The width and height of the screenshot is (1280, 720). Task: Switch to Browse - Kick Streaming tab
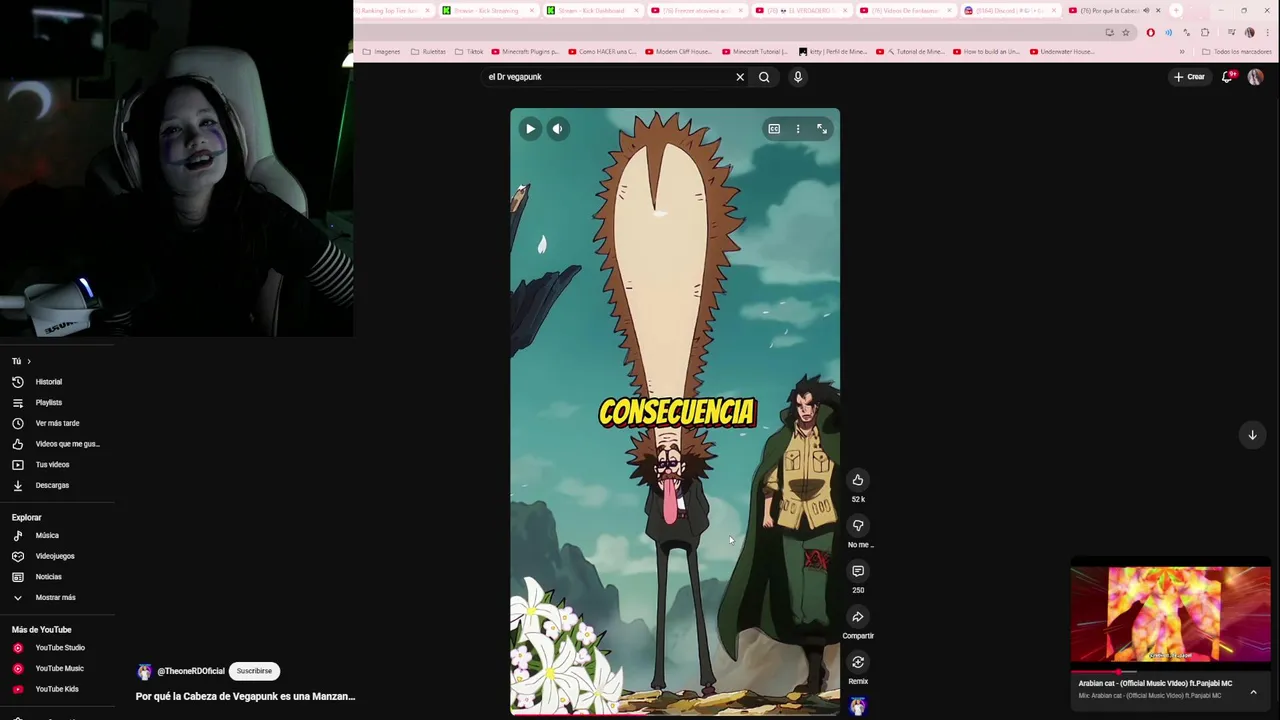[488, 10]
